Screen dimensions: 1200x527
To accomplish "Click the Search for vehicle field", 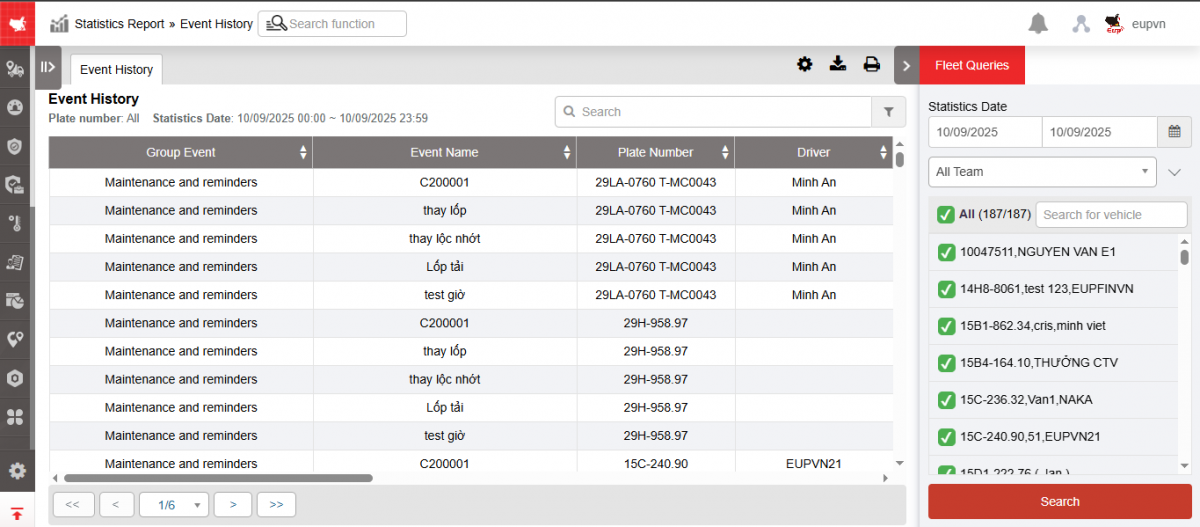I will coord(1110,214).
